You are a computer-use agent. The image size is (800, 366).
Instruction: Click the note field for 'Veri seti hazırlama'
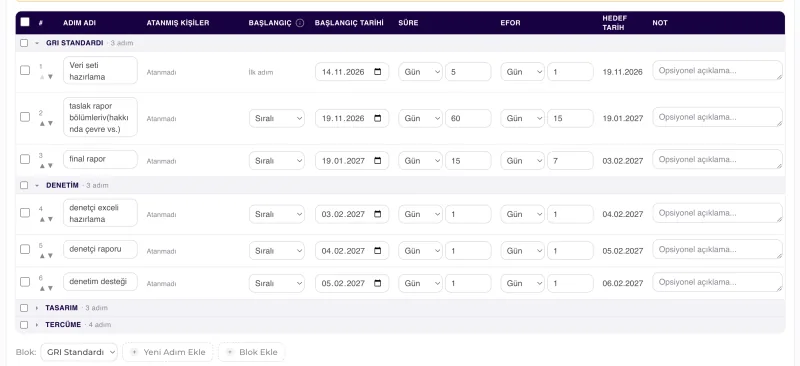click(x=717, y=70)
